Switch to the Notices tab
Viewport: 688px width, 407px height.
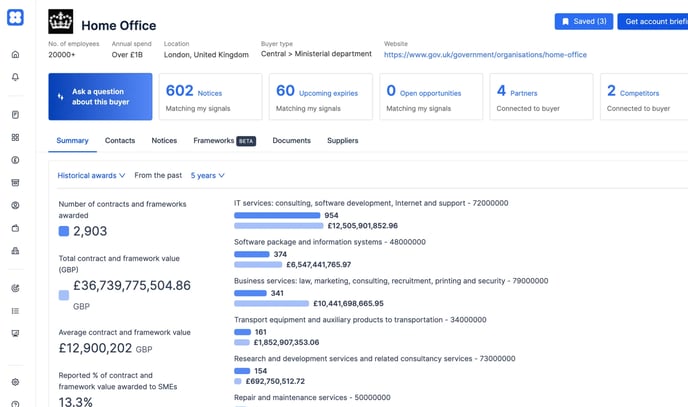(x=164, y=141)
